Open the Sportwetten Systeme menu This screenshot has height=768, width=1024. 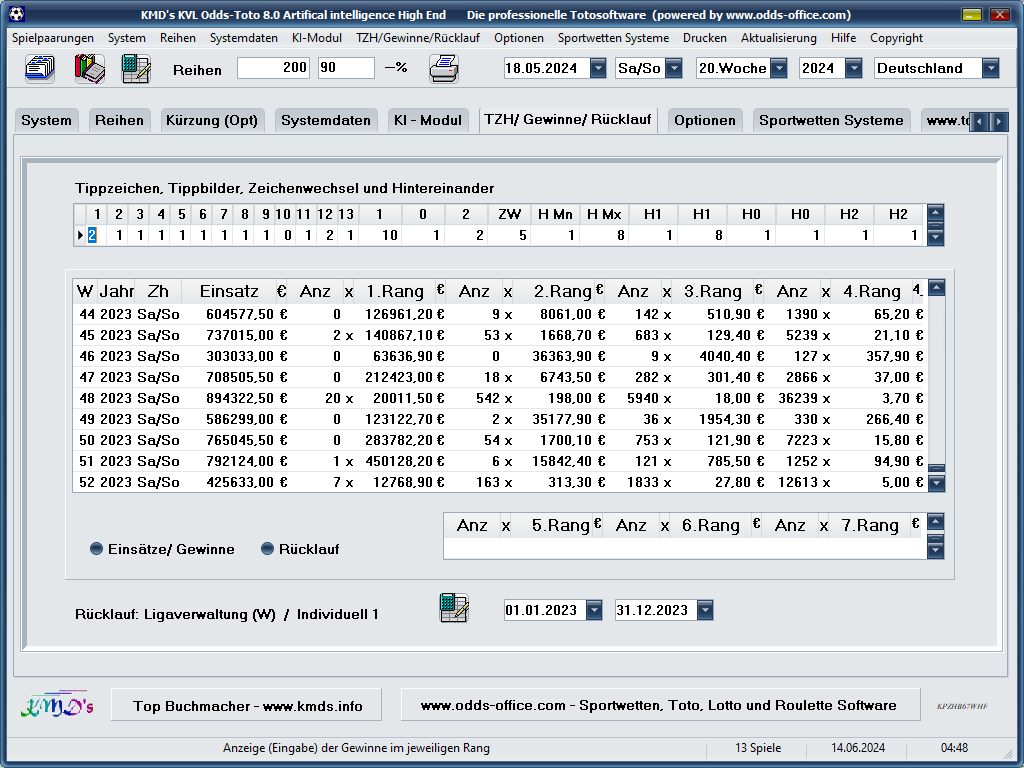tap(613, 38)
